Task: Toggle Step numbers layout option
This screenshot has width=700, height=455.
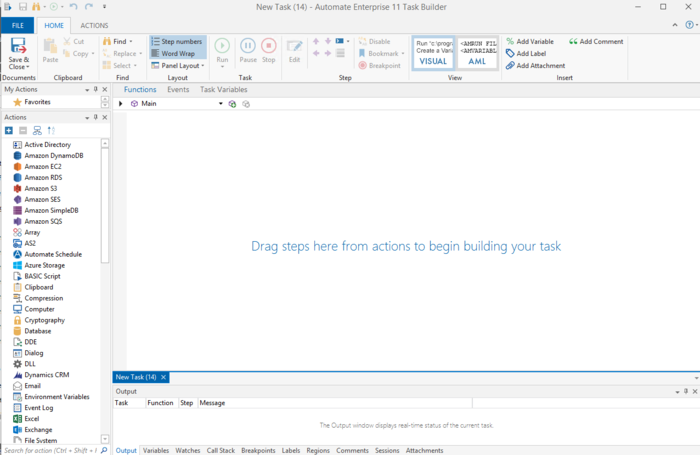Action: click(177, 41)
